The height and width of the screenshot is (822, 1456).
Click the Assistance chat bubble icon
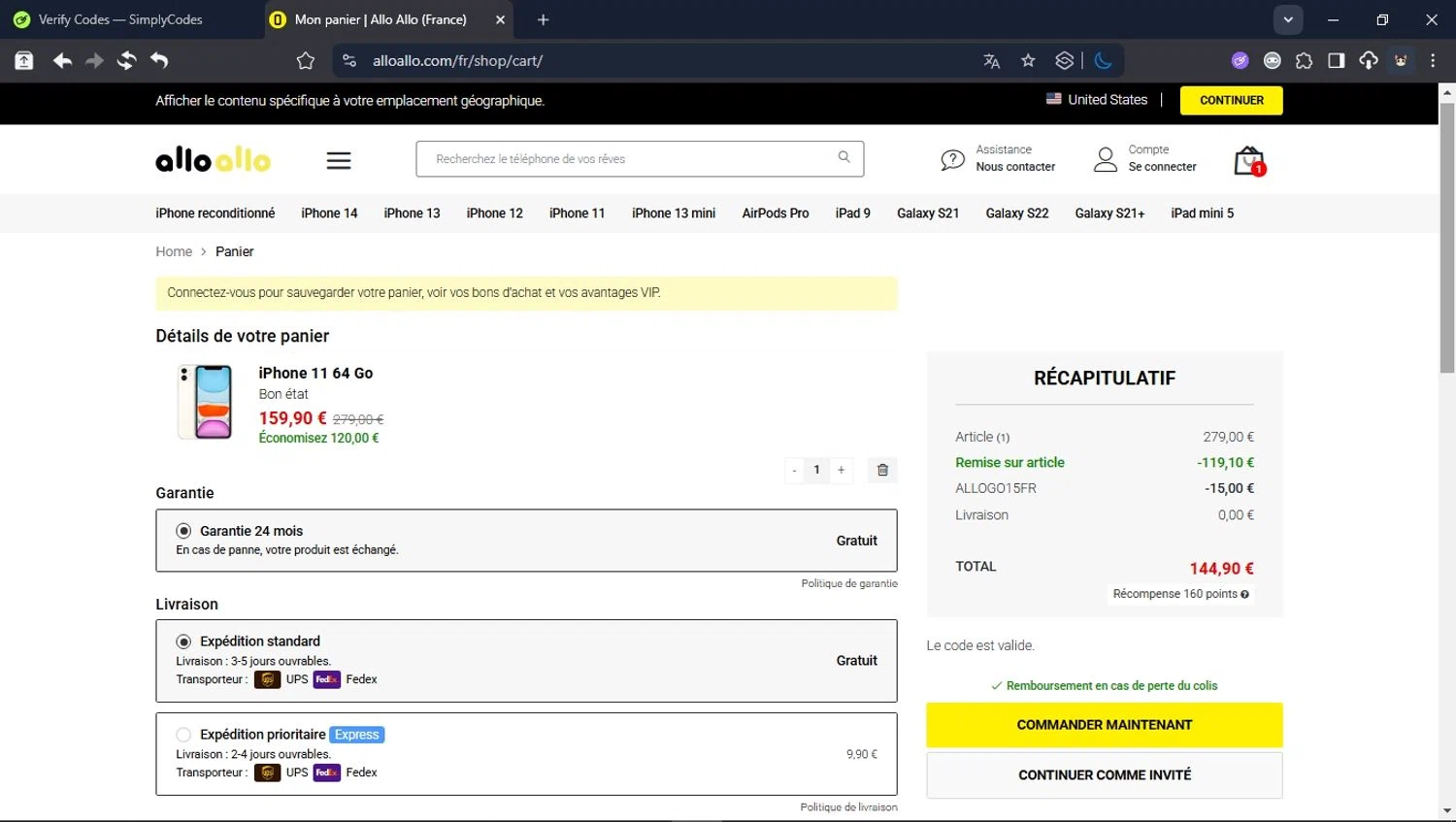952,160
